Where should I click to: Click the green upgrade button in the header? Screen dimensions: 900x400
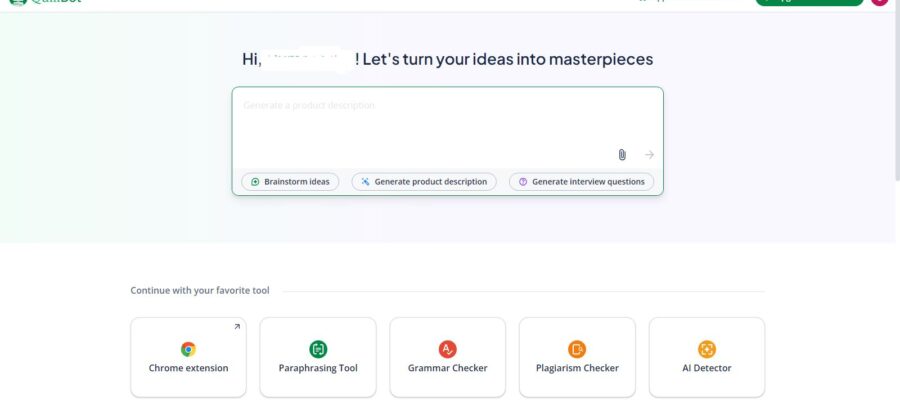(808, 2)
